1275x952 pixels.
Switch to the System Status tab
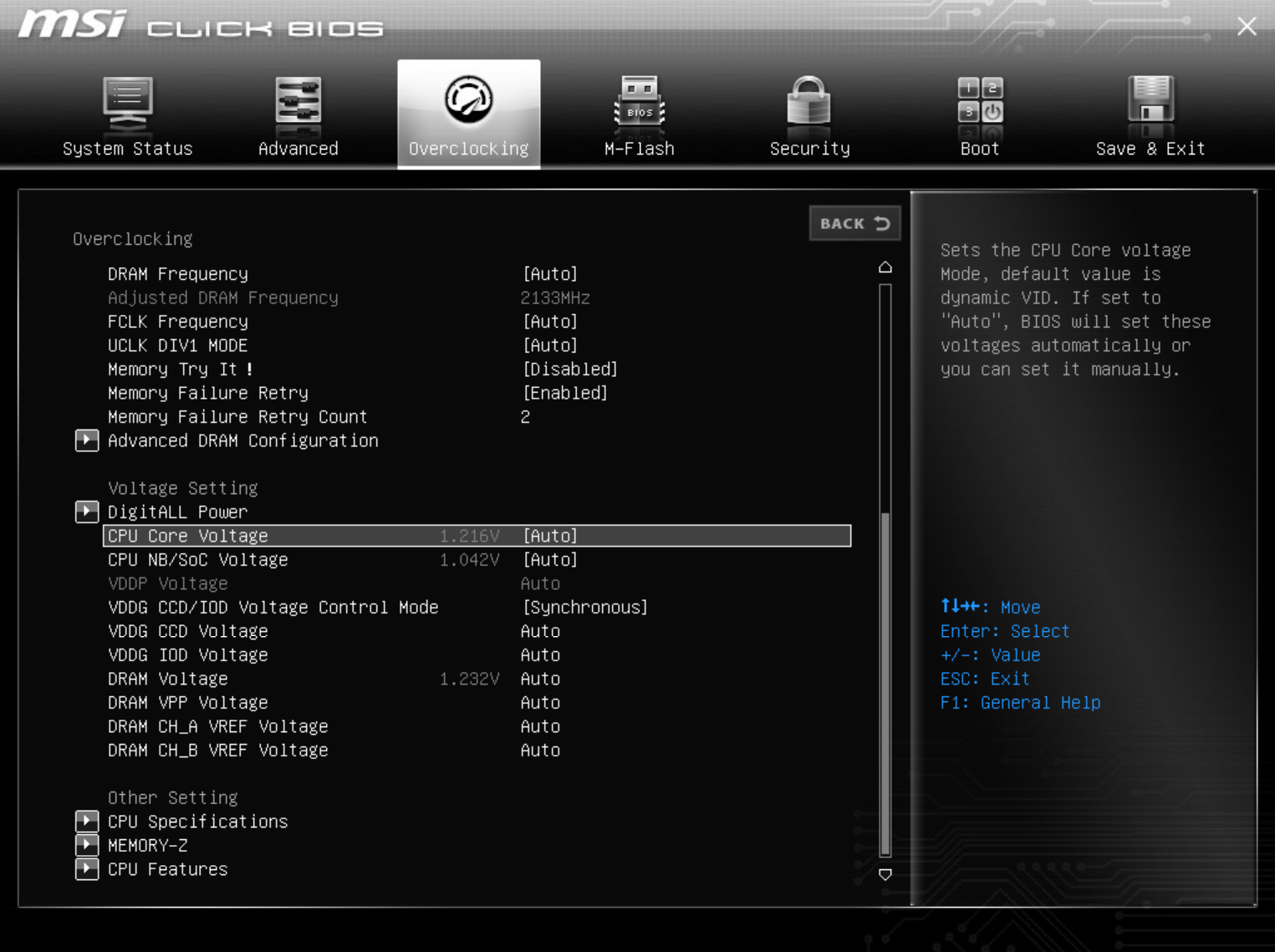click(127, 113)
